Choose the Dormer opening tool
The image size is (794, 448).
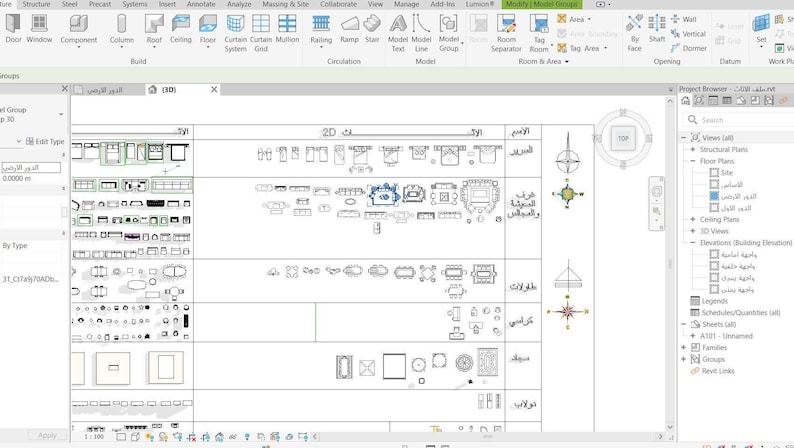pyautogui.click(x=689, y=48)
